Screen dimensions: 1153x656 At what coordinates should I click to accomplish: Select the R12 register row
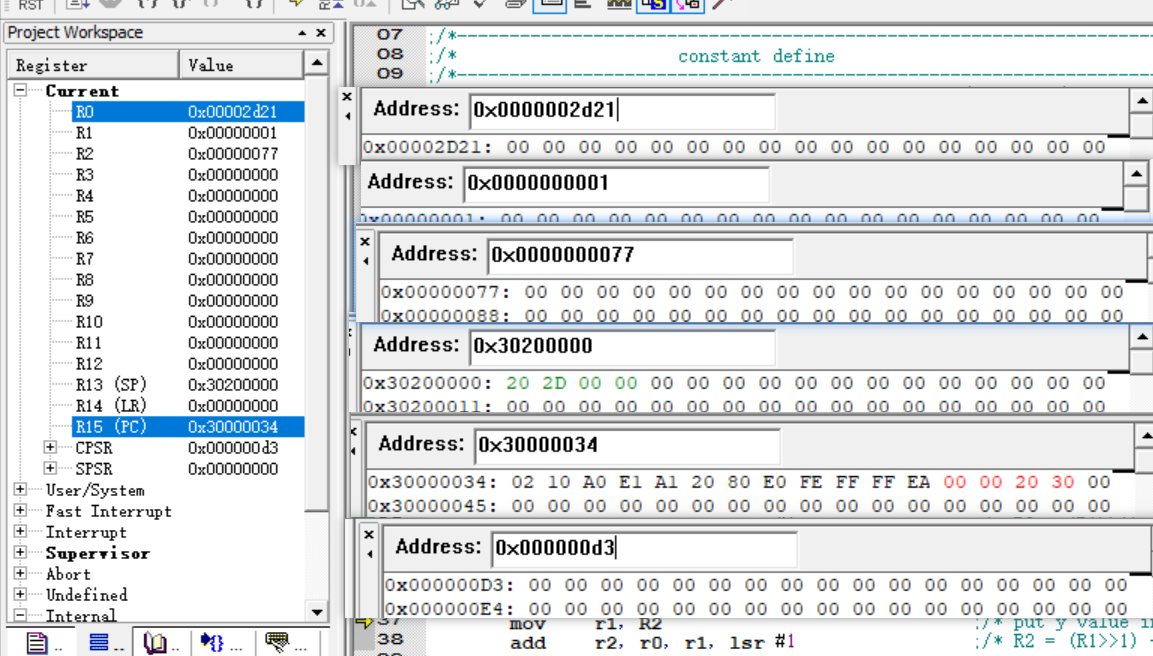pyautogui.click(x=188, y=363)
